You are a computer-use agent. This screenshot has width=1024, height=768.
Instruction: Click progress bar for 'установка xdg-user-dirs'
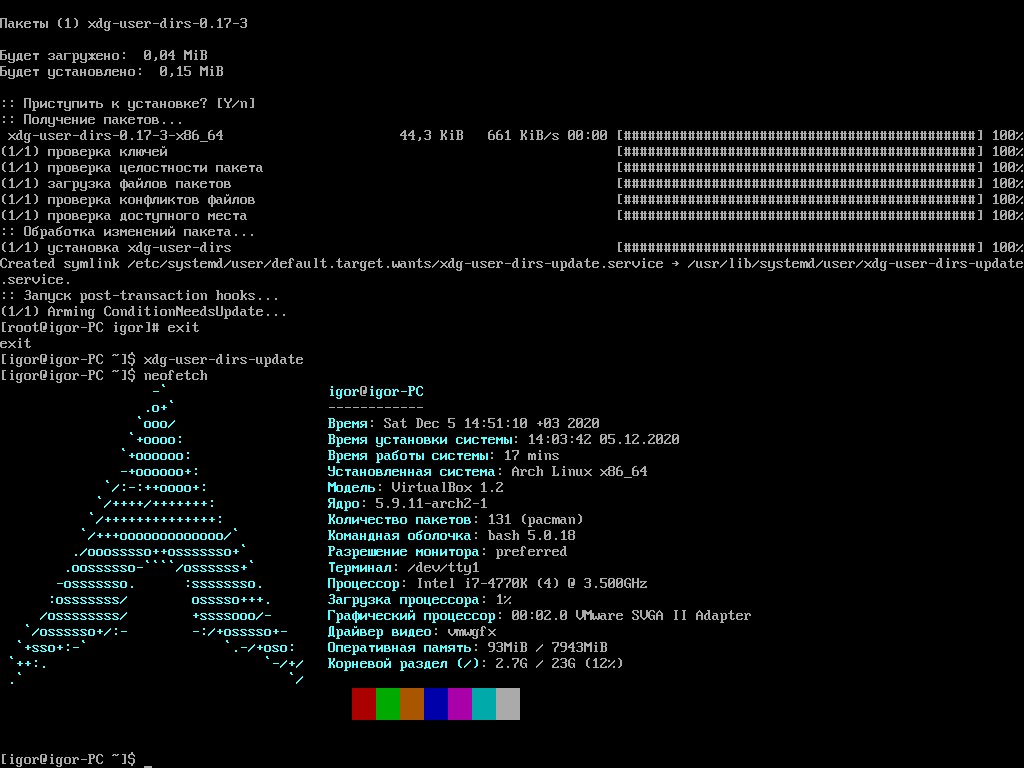[x=799, y=248]
